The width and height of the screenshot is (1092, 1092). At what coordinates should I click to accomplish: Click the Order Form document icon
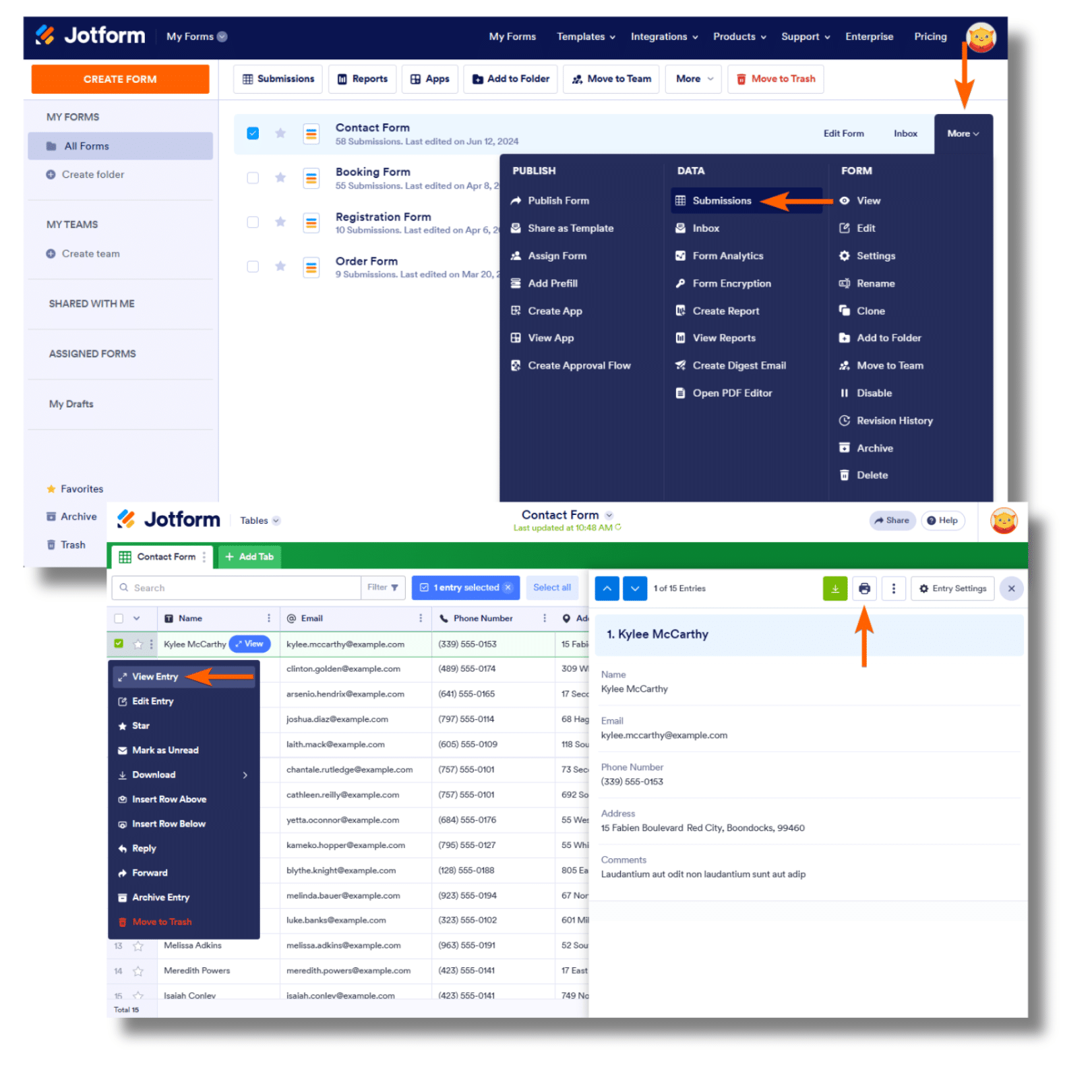(x=311, y=267)
